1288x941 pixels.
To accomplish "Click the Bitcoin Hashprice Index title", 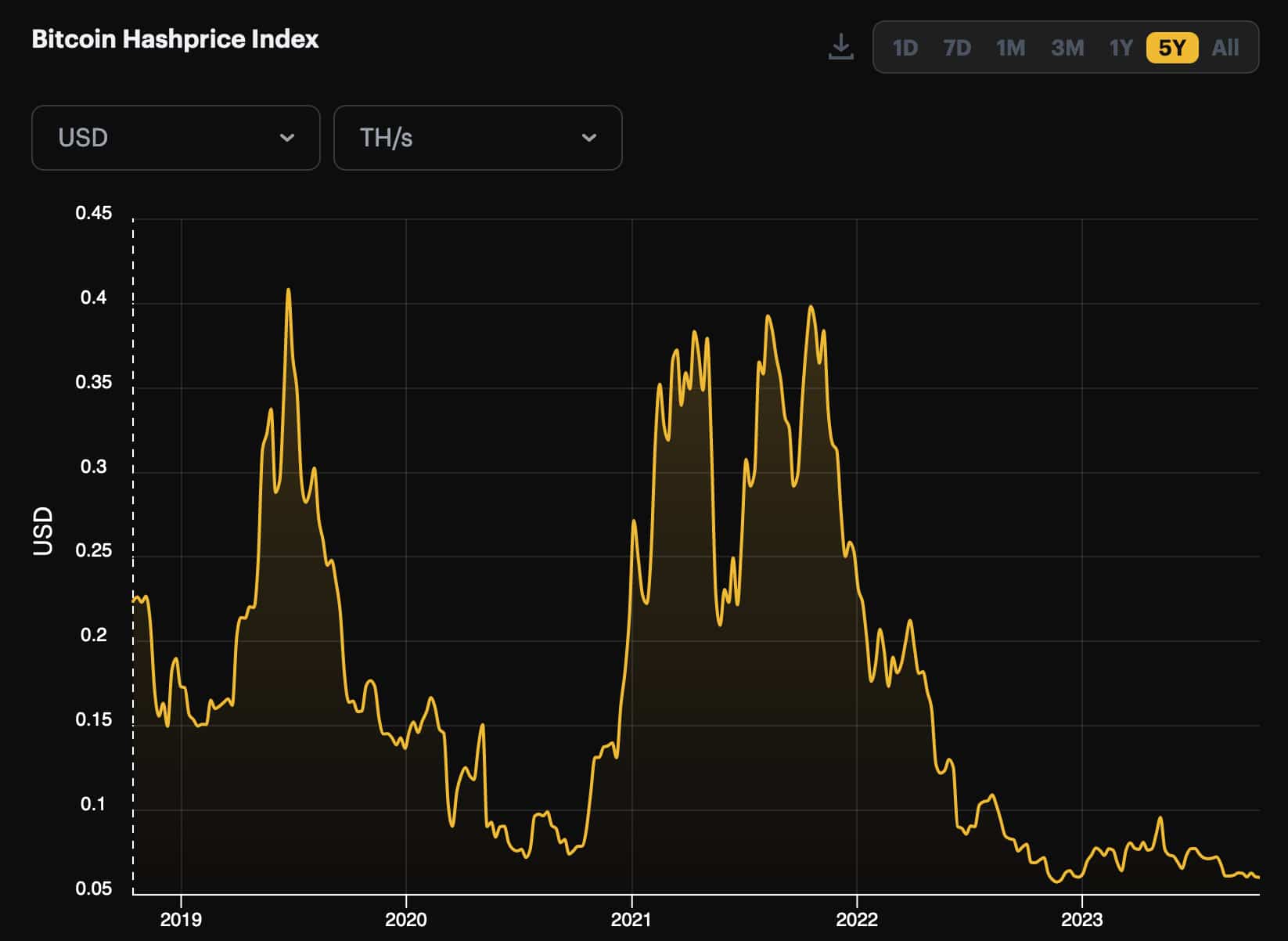I will pyautogui.click(x=175, y=39).
